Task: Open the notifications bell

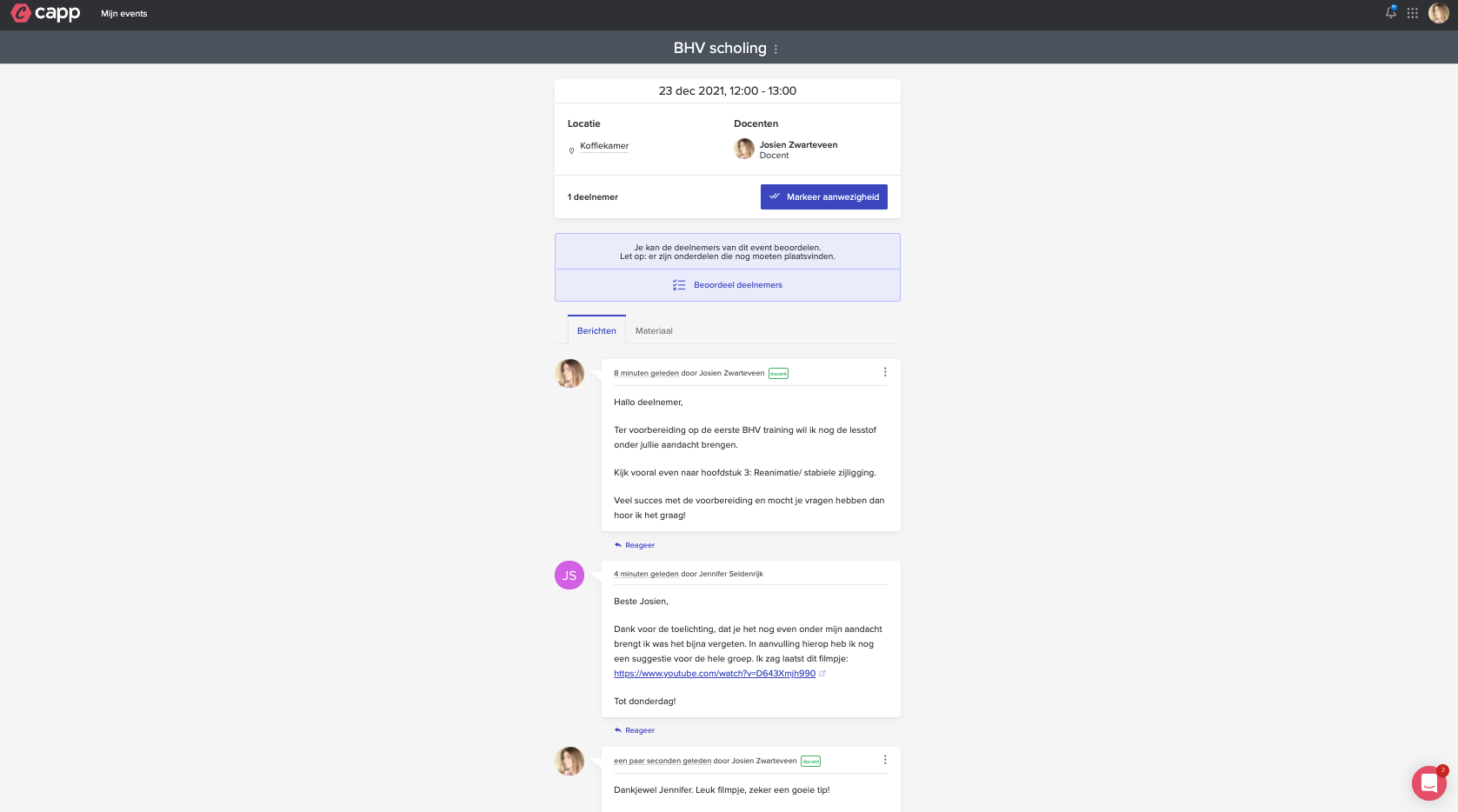Action: coord(1390,13)
